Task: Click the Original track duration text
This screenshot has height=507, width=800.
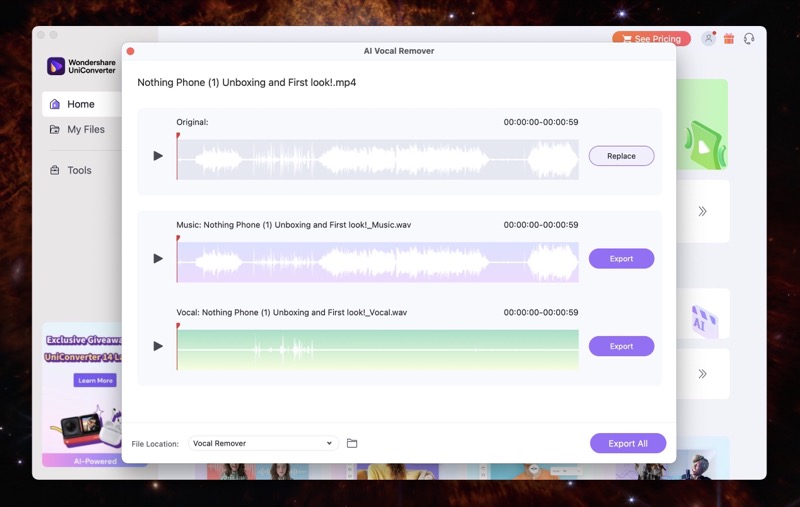Action: (541, 122)
